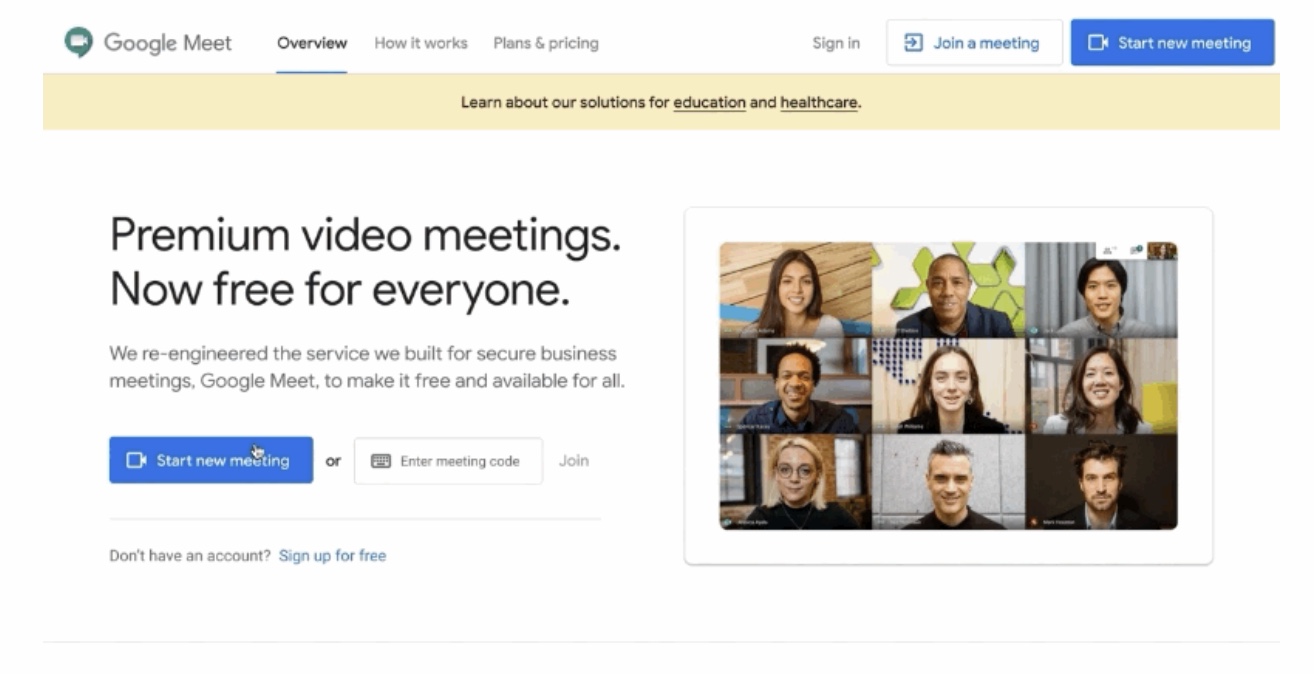This screenshot has width=1314, height=674.
Task: Click the Google Meet logo icon
Action: [x=79, y=43]
